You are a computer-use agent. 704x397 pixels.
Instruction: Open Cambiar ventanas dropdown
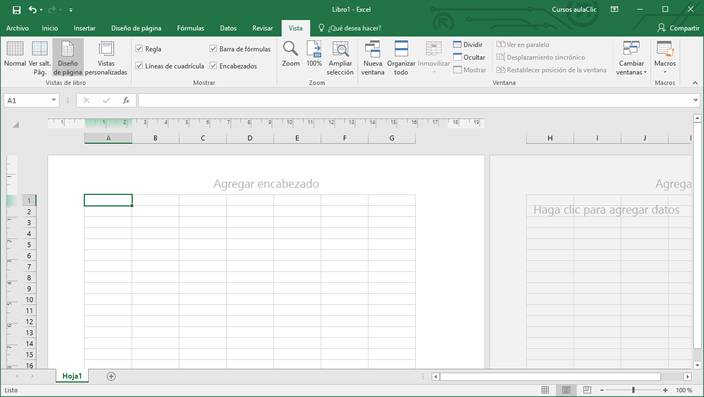coord(631,57)
